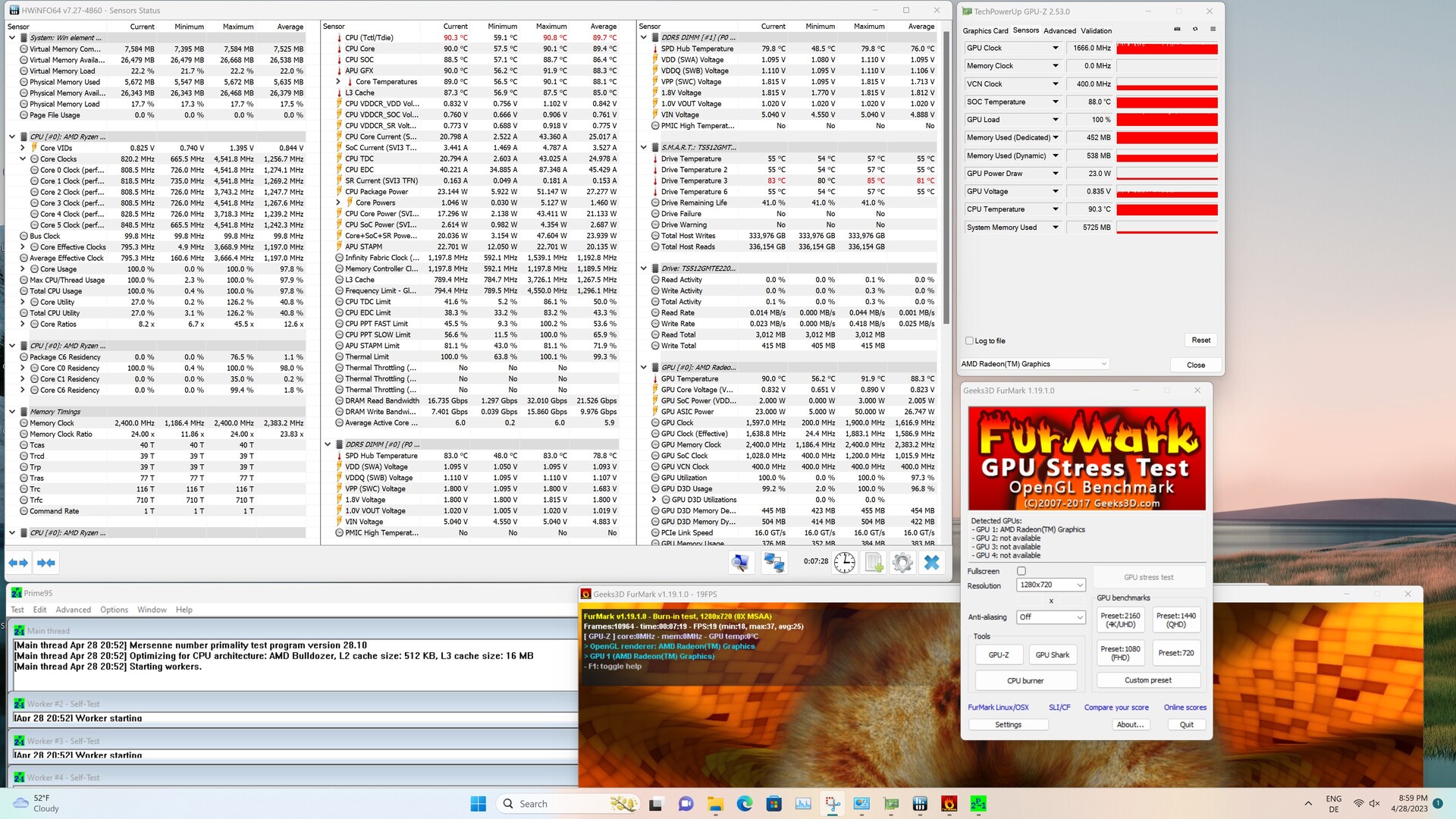
Task: Expand GPU D3D Utilizations node
Action: [654, 500]
